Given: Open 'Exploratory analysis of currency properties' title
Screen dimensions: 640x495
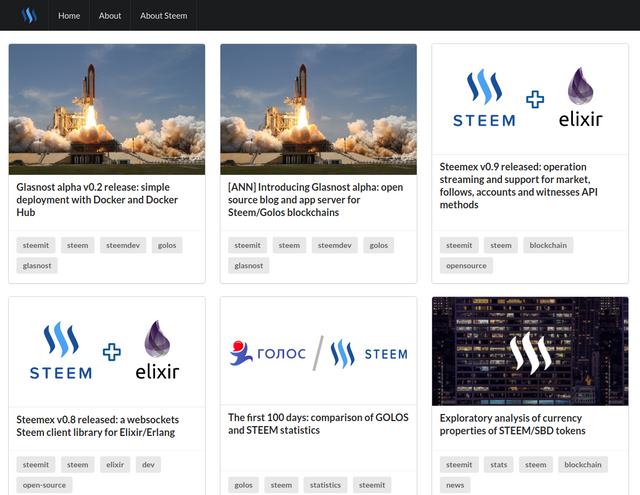Looking at the screenshot, I should (512, 424).
